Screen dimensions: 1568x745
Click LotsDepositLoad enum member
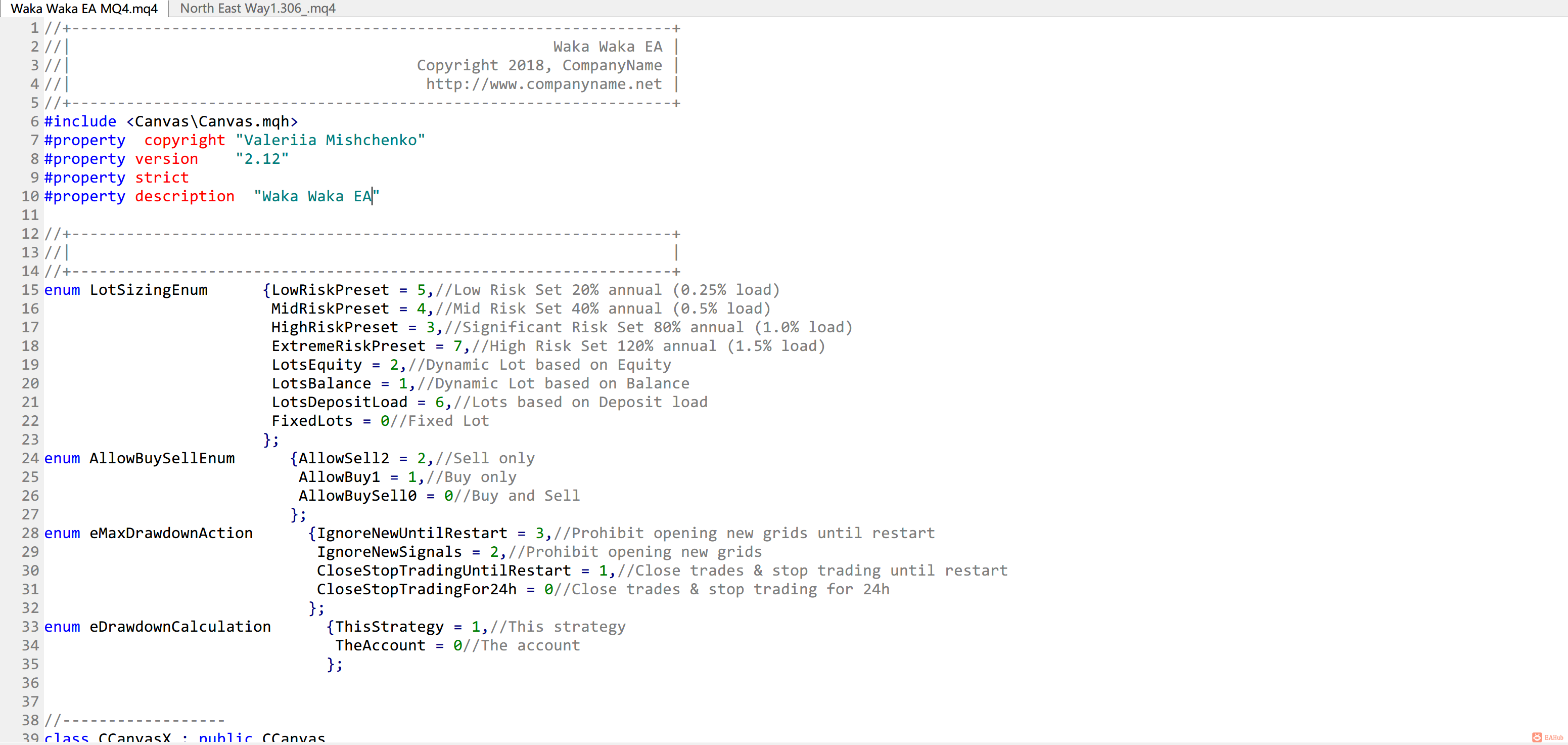339,402
